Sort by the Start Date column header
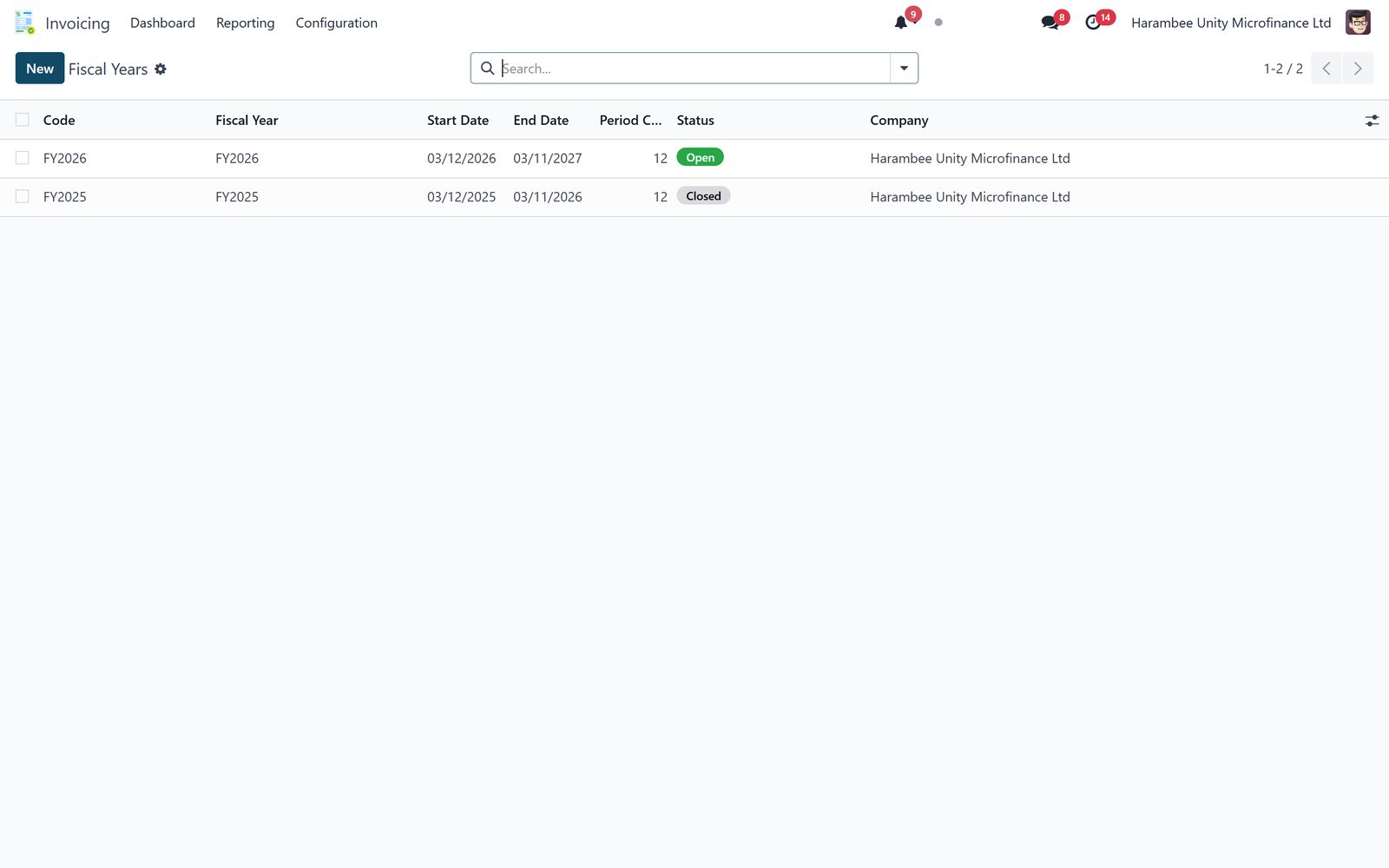Viewport: 1389px width, 868px height. tap(458, 120)
